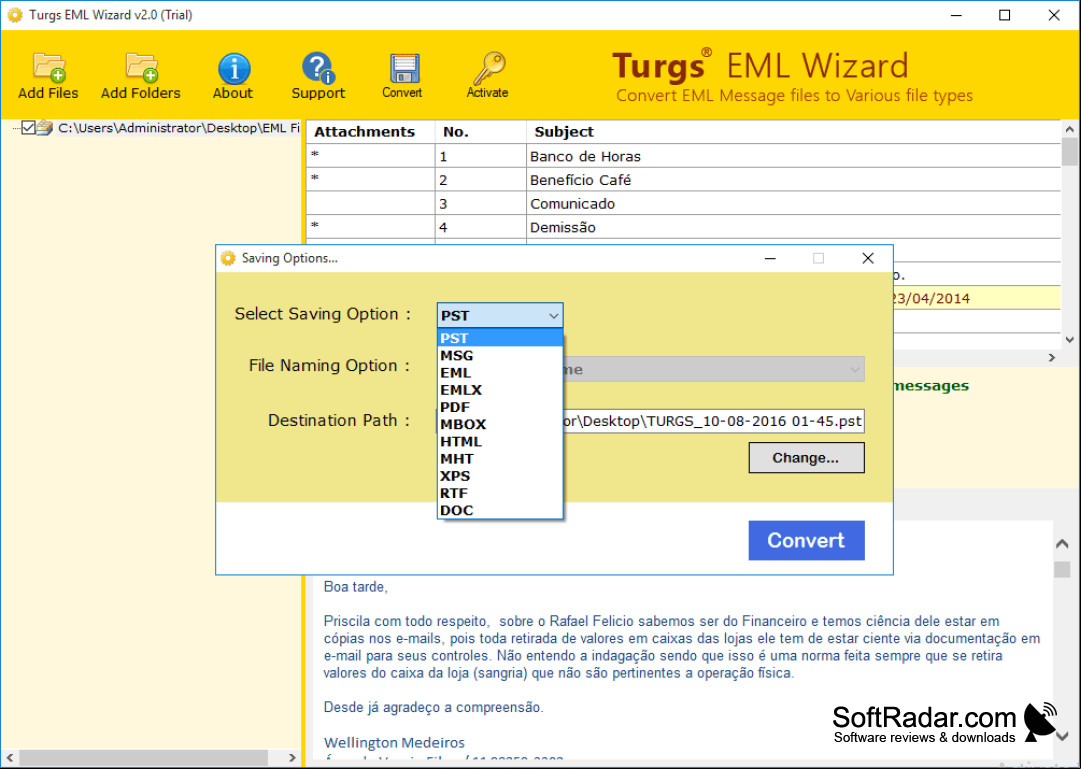Pick DOC as the saving option
Viewport: 1081px width, 769px height.
click(500, 510)
